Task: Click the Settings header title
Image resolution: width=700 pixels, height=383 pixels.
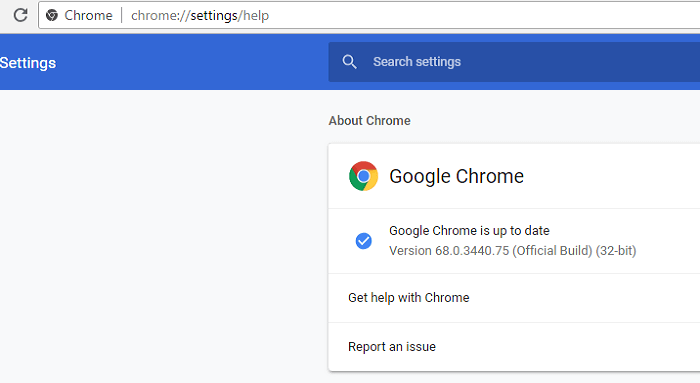Action: click(28, 62)
